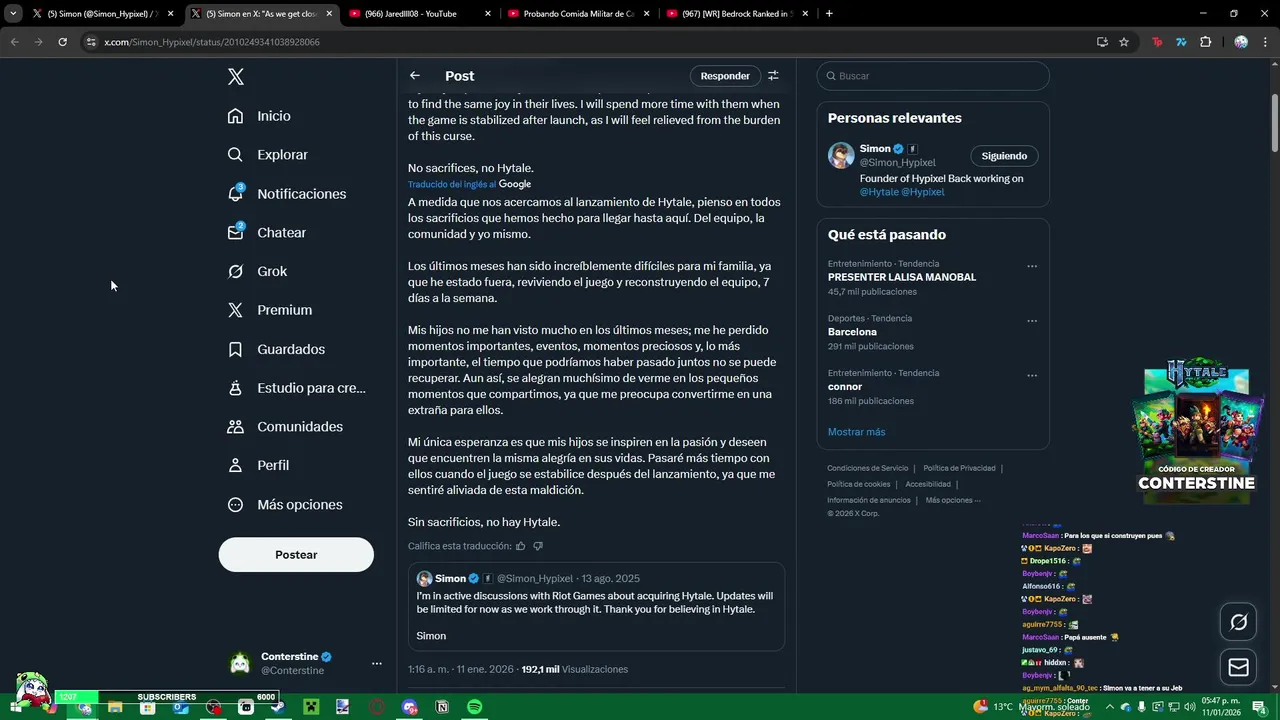The width and height of the screenshot is (1280, 720).
Task: Open more options for LALISA MANOBAL trend
Action: [1032, 266]
